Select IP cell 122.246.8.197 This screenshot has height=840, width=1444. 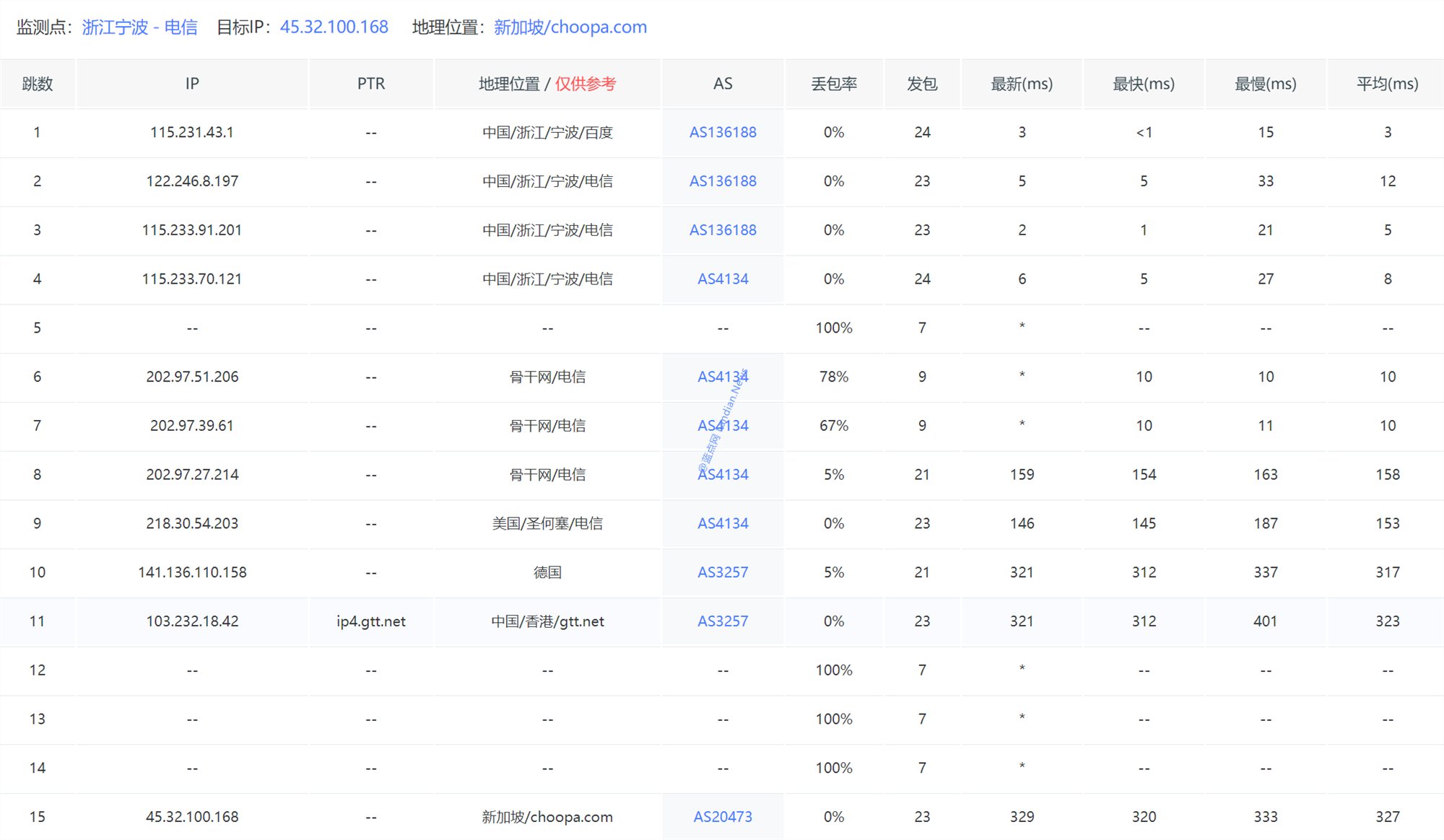pyautogui.click(x=192, y=181)
